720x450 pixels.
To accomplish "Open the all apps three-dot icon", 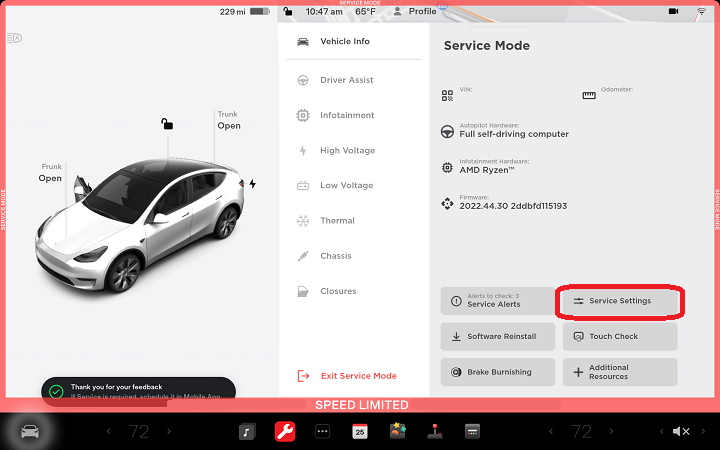I will [x=322, y=432].
